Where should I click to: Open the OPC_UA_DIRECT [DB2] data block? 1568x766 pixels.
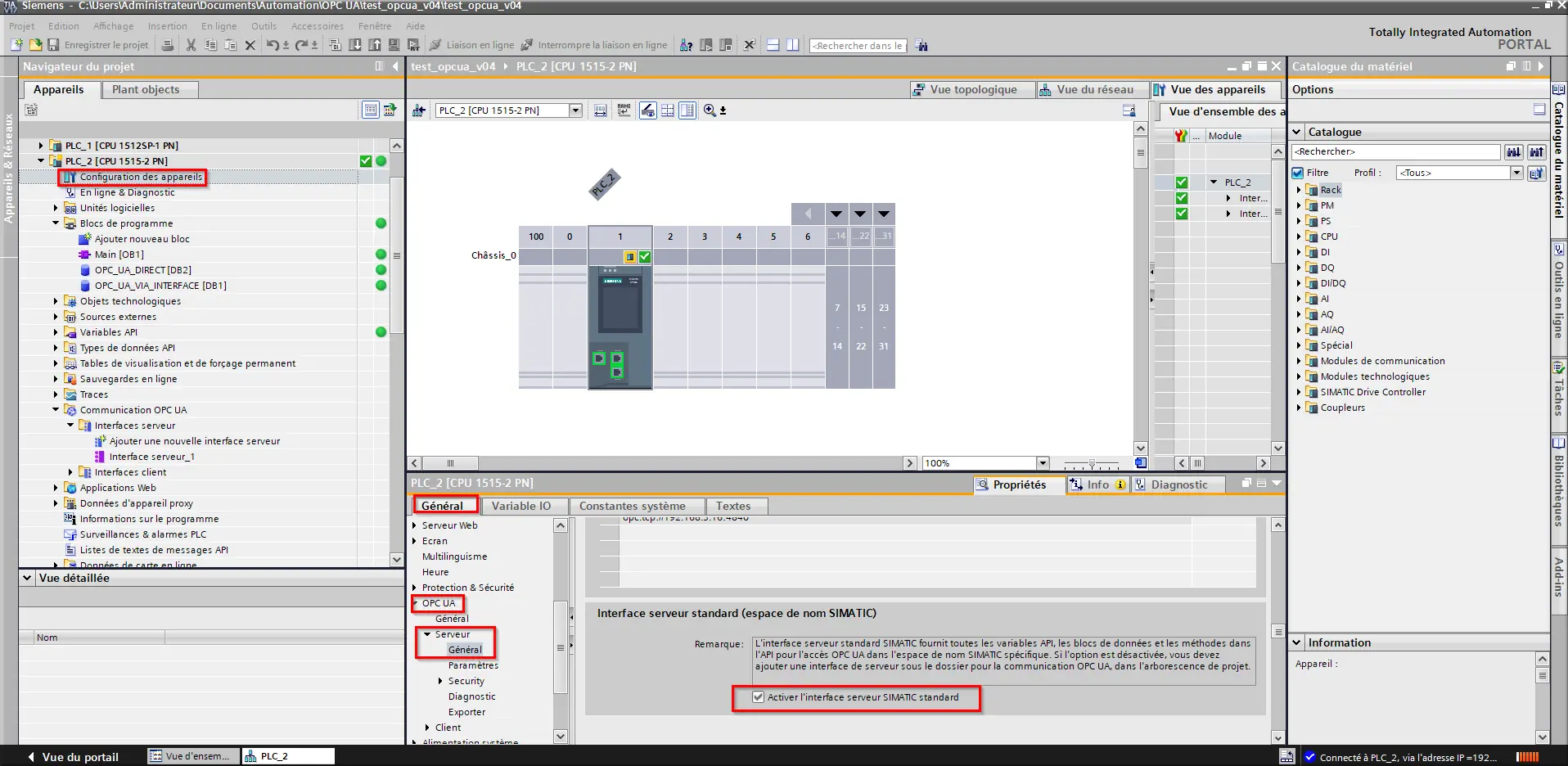pyautogui.click(x=142, y=270)
